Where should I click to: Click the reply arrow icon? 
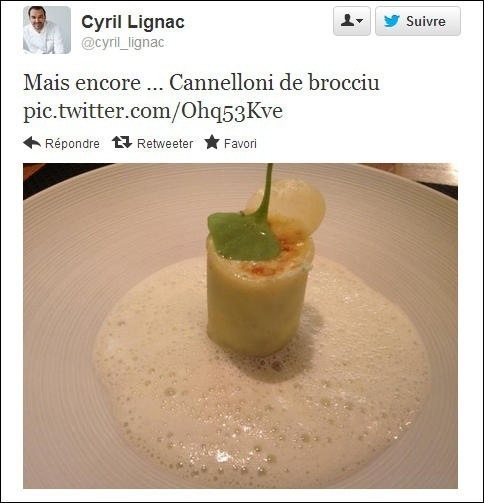32,143
